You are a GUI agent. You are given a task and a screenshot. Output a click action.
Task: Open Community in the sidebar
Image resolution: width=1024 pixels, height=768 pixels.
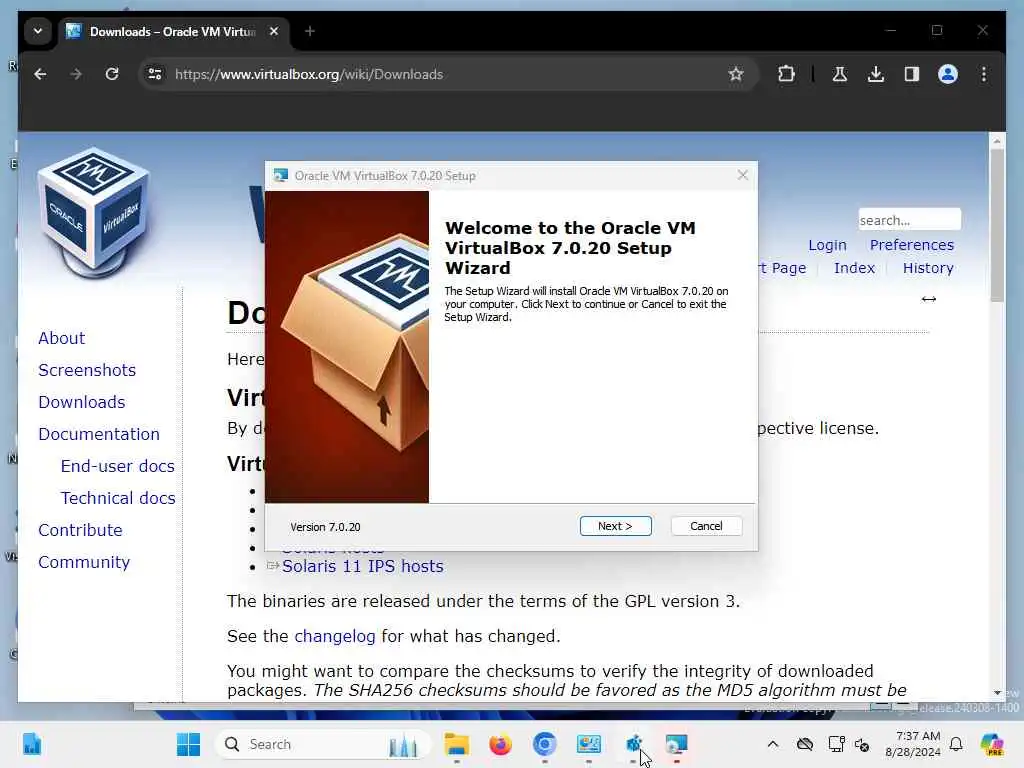coord(84,562)
